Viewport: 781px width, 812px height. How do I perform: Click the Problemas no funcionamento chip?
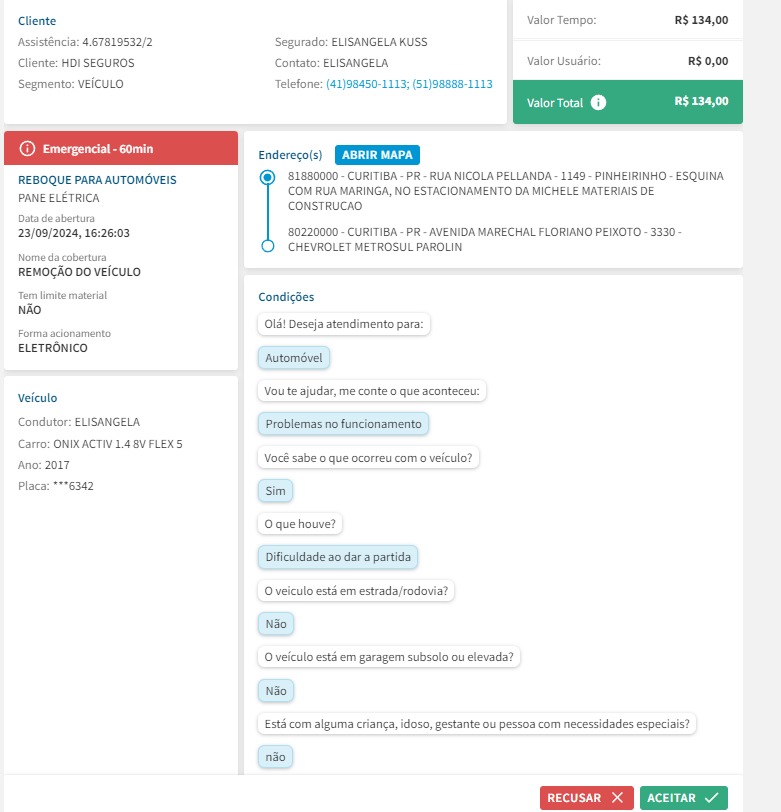[x=343, y=424]
